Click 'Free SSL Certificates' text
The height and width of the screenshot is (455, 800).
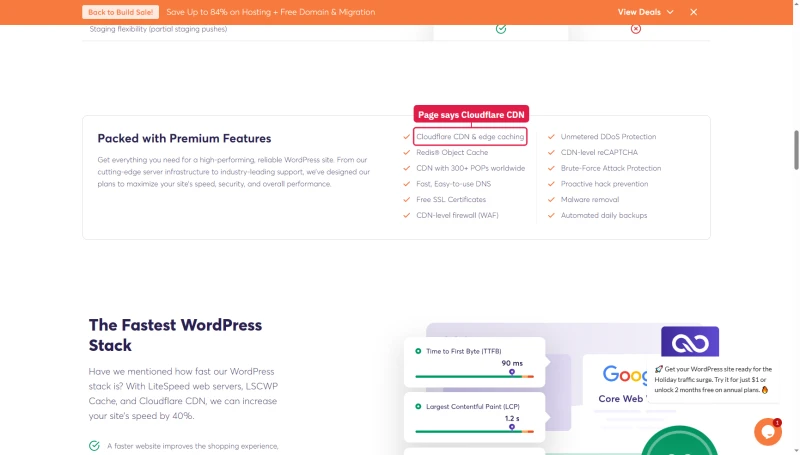click(x=451, y=199)
